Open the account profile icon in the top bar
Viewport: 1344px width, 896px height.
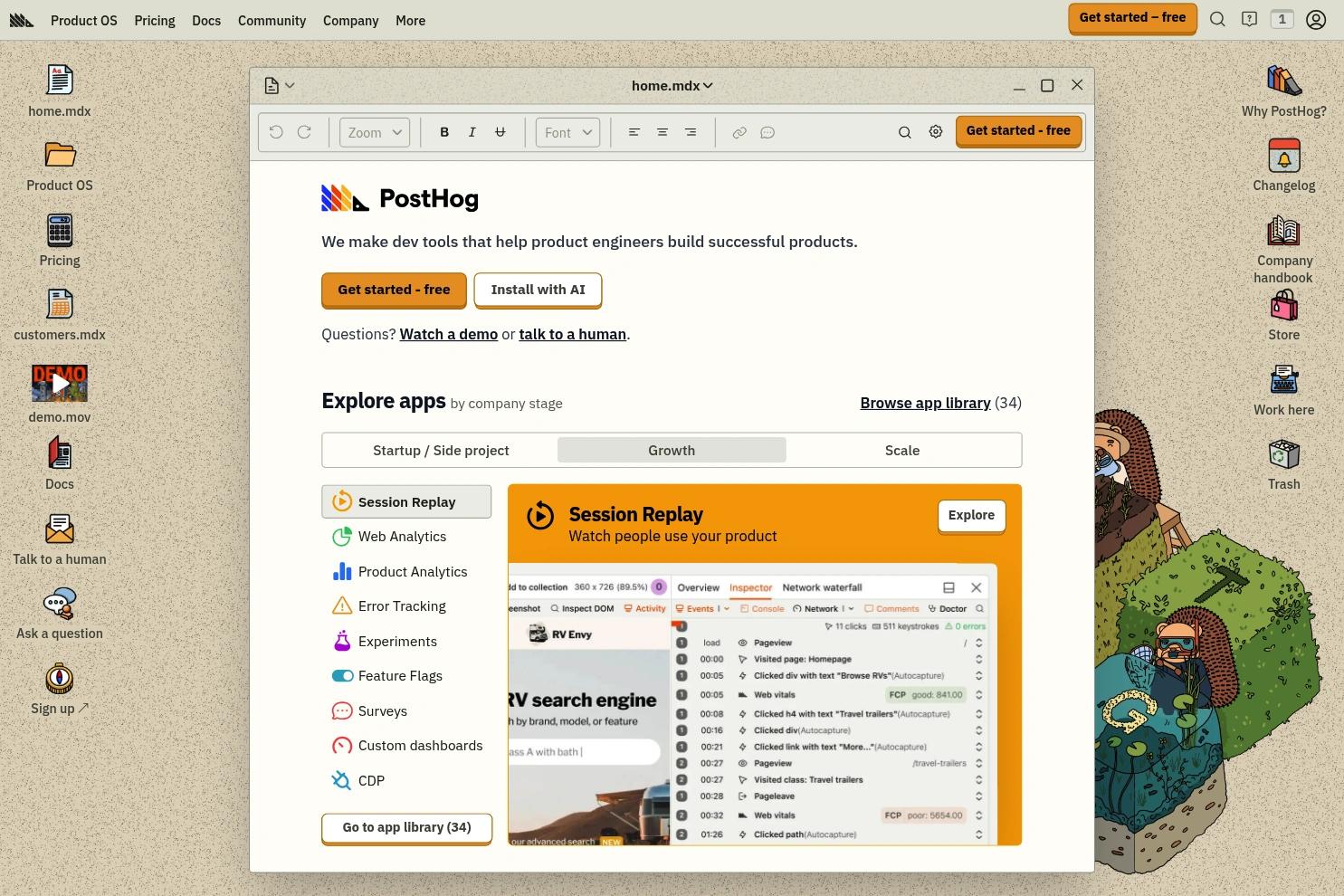(1316, 19)
